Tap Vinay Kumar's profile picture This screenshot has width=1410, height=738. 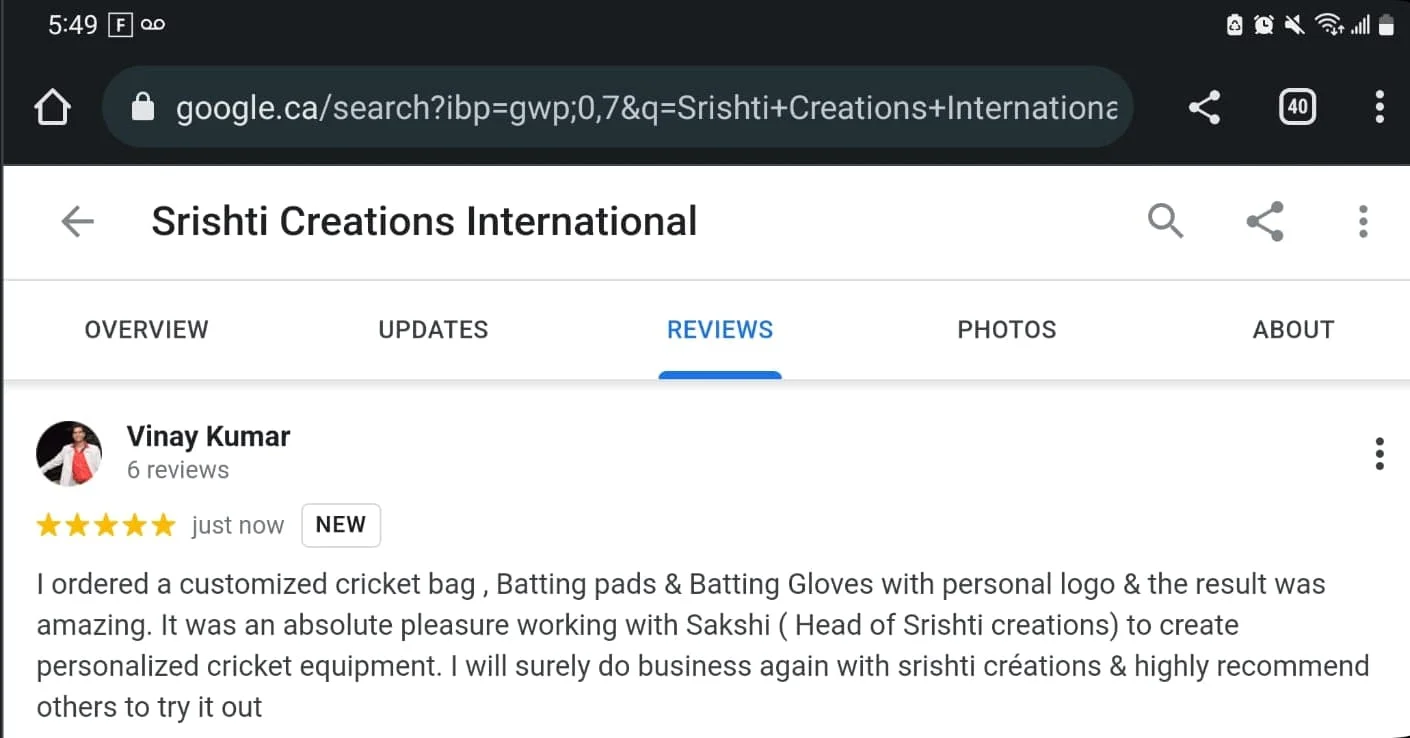tap(69, 453)
